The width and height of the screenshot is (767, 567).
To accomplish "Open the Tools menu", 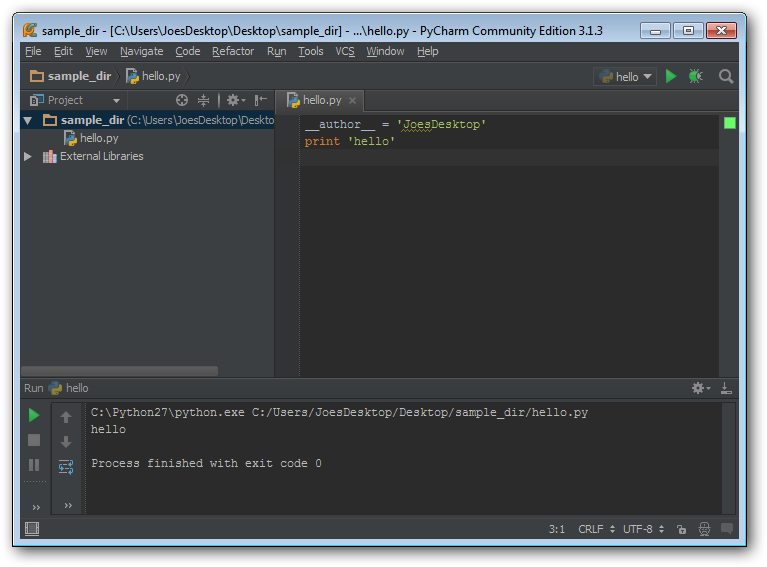I will tap(311, 51).
